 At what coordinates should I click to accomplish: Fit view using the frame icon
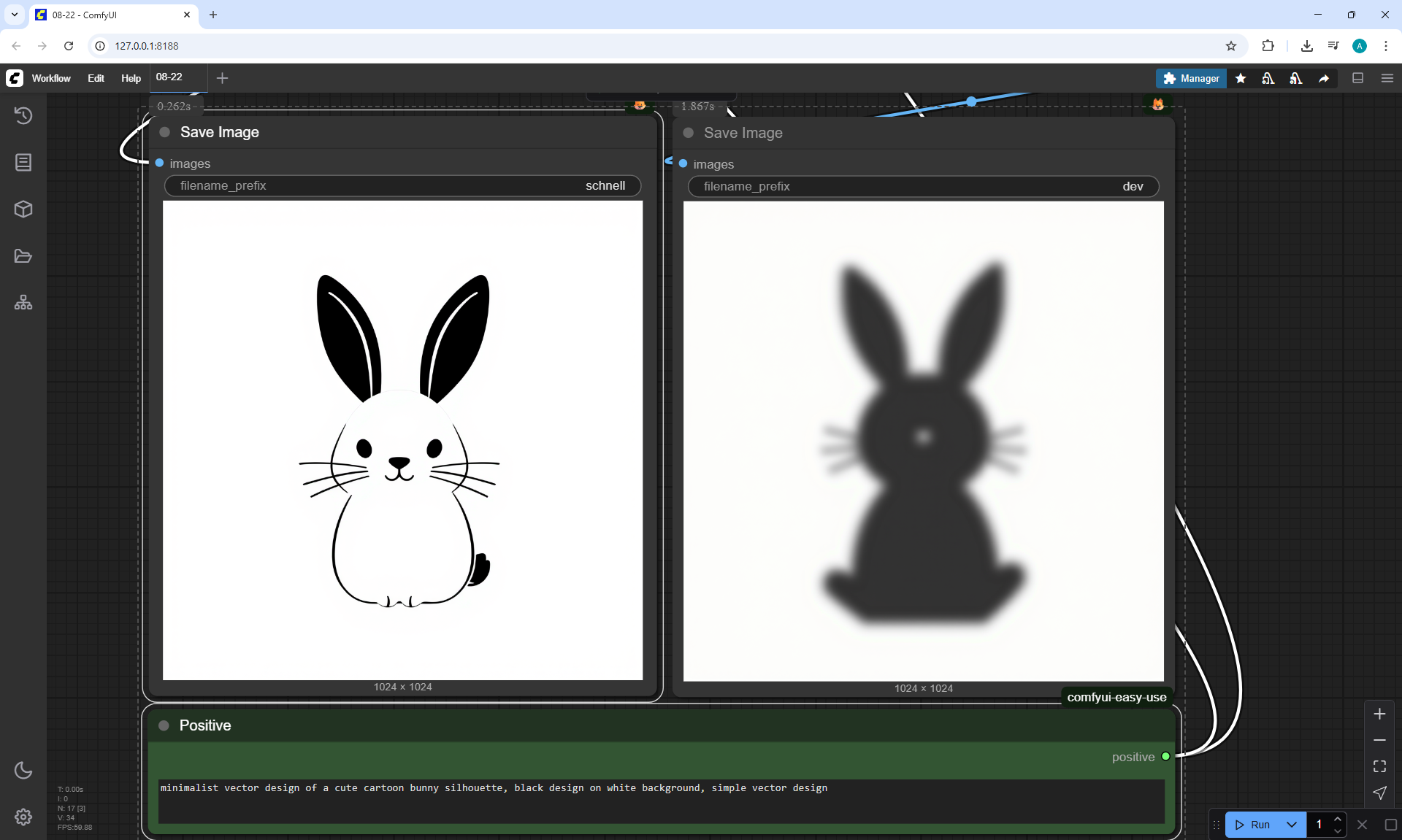pos(1379,766)
